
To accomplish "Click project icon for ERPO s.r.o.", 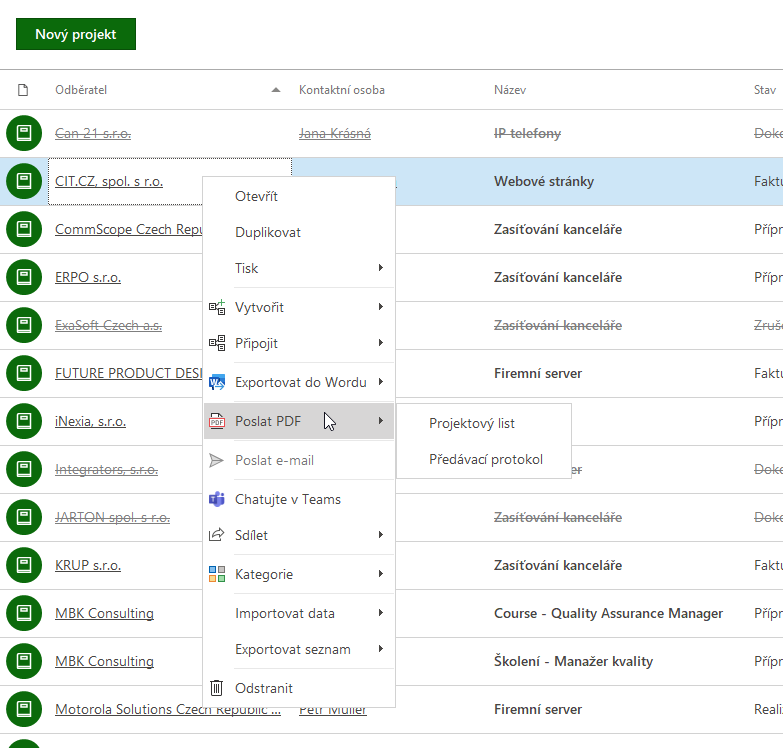I will [x=24, y=277].
